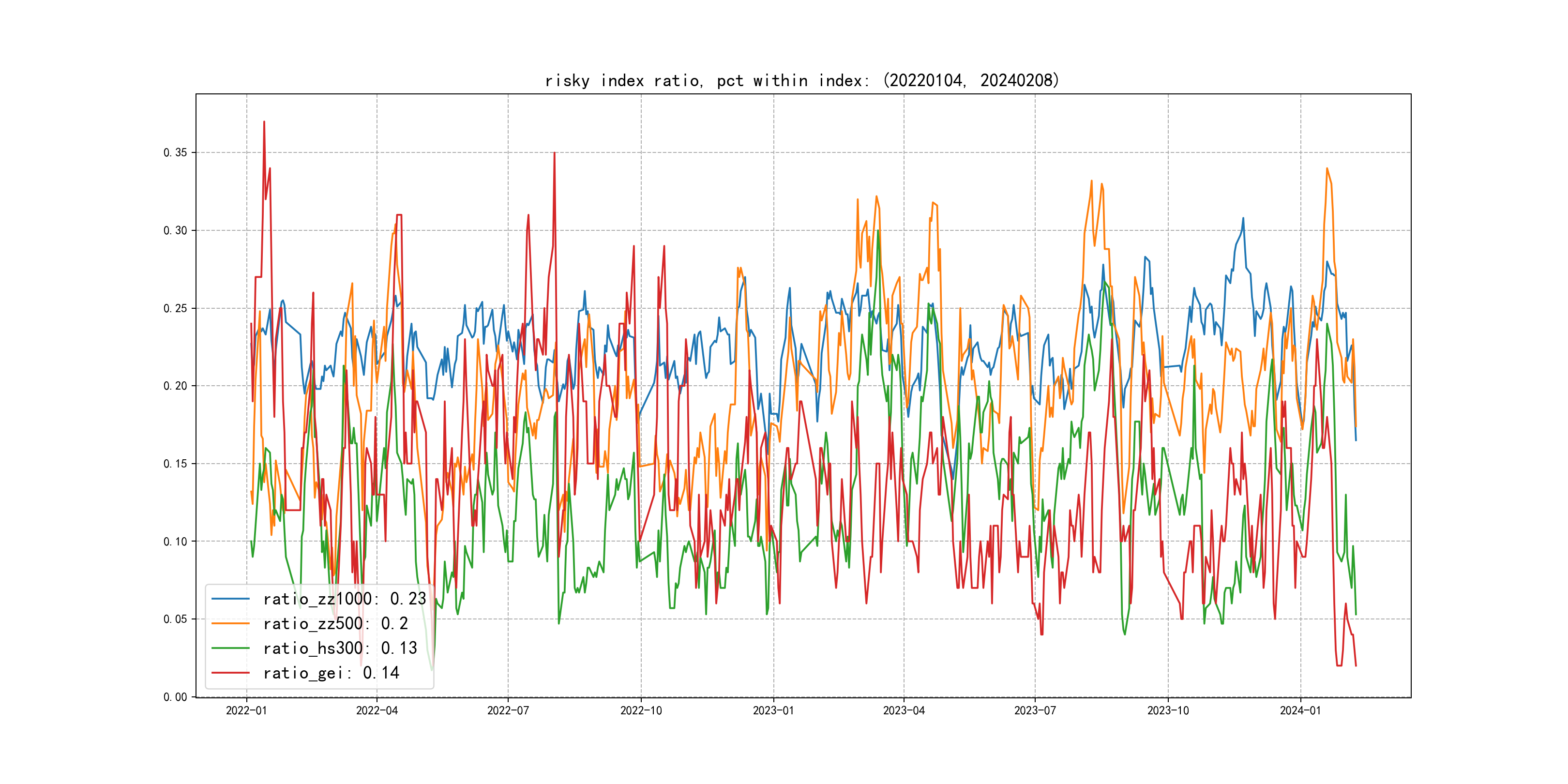
Task: Click the 2022-01 x-axis tick label
Action: click(246, 710)
